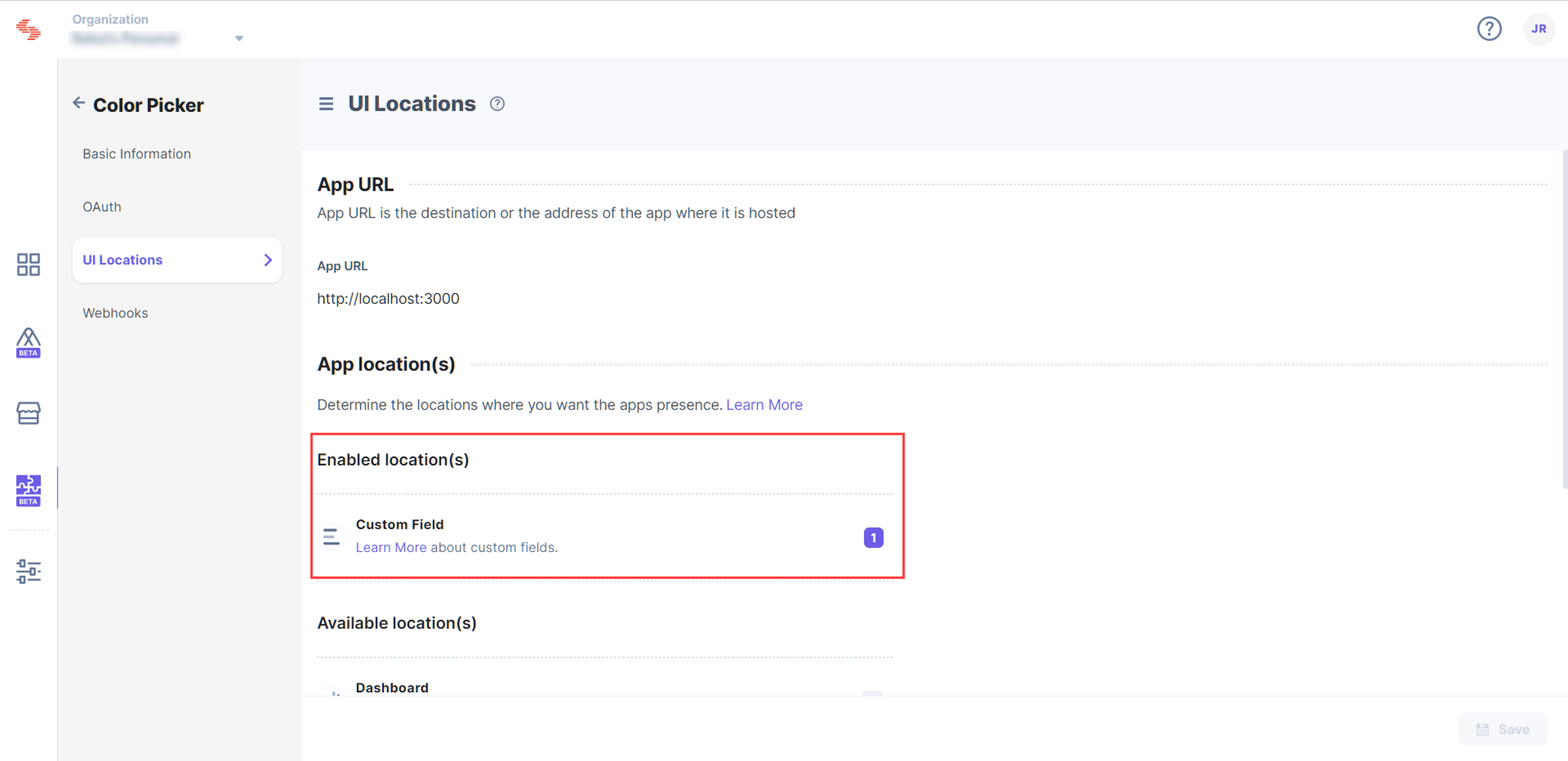Click the Save button
Image resolution: width=1568 pixels, height=761 pixels.
pyautogui.click(x=1503, y=729)
